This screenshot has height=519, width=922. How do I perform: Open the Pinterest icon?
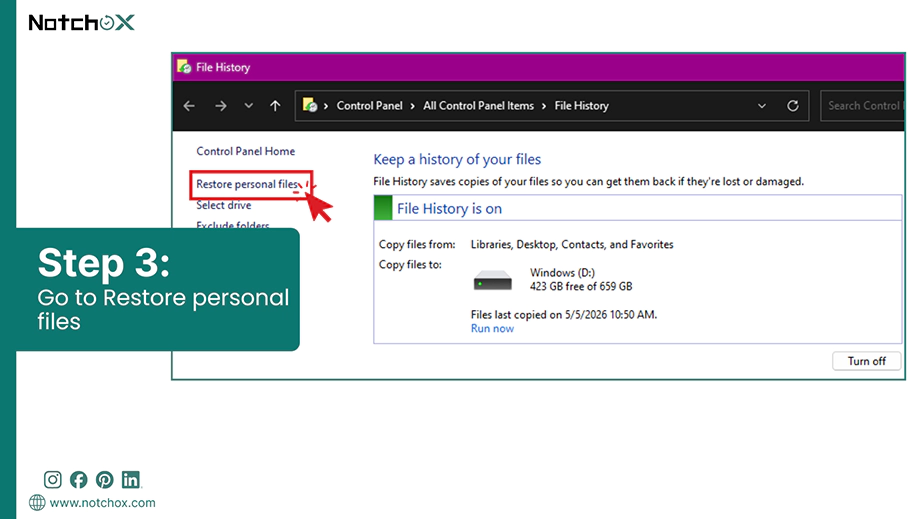pyautogui.click(x=105, y=480)
